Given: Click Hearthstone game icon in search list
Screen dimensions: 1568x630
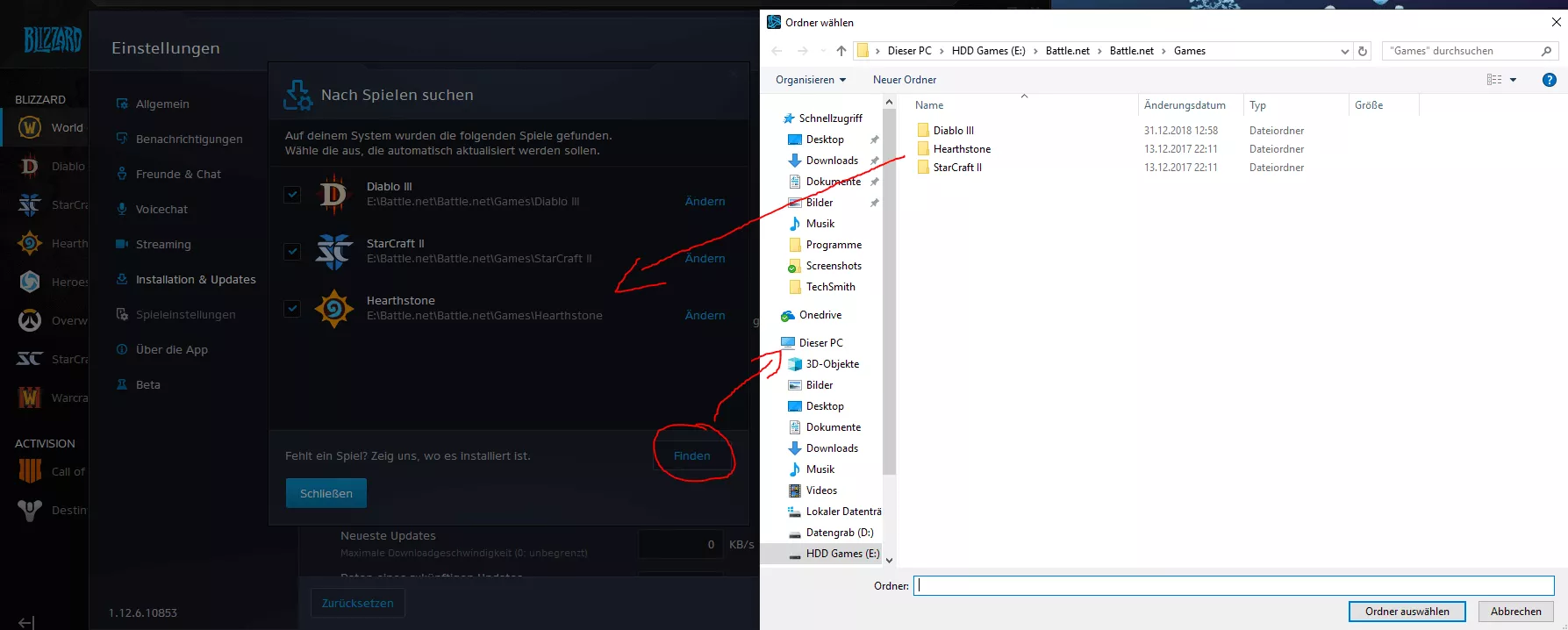Looking at the screenshot, I should pos(333,308).
